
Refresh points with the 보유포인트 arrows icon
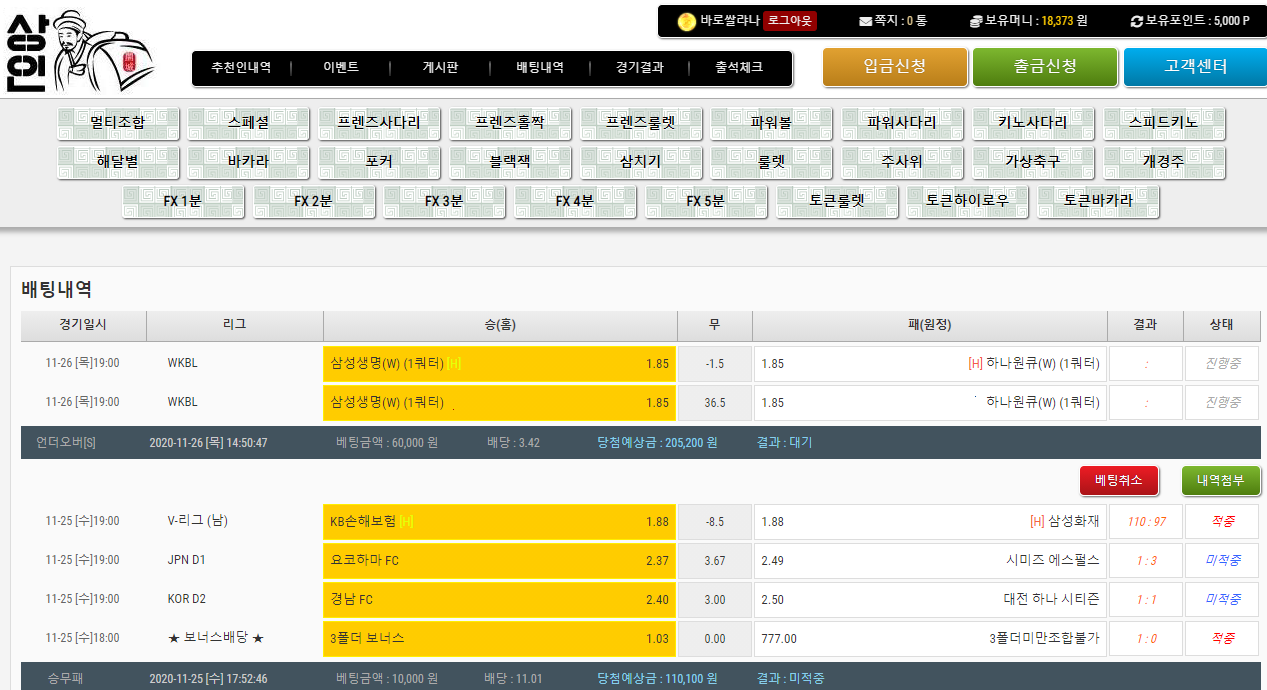tap(1136, 21)
